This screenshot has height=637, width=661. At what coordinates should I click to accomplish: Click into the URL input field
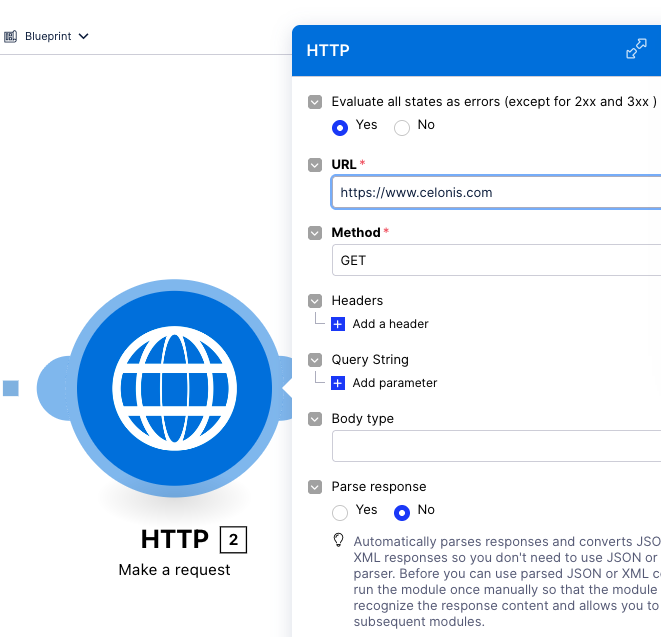tap(496, 192)
